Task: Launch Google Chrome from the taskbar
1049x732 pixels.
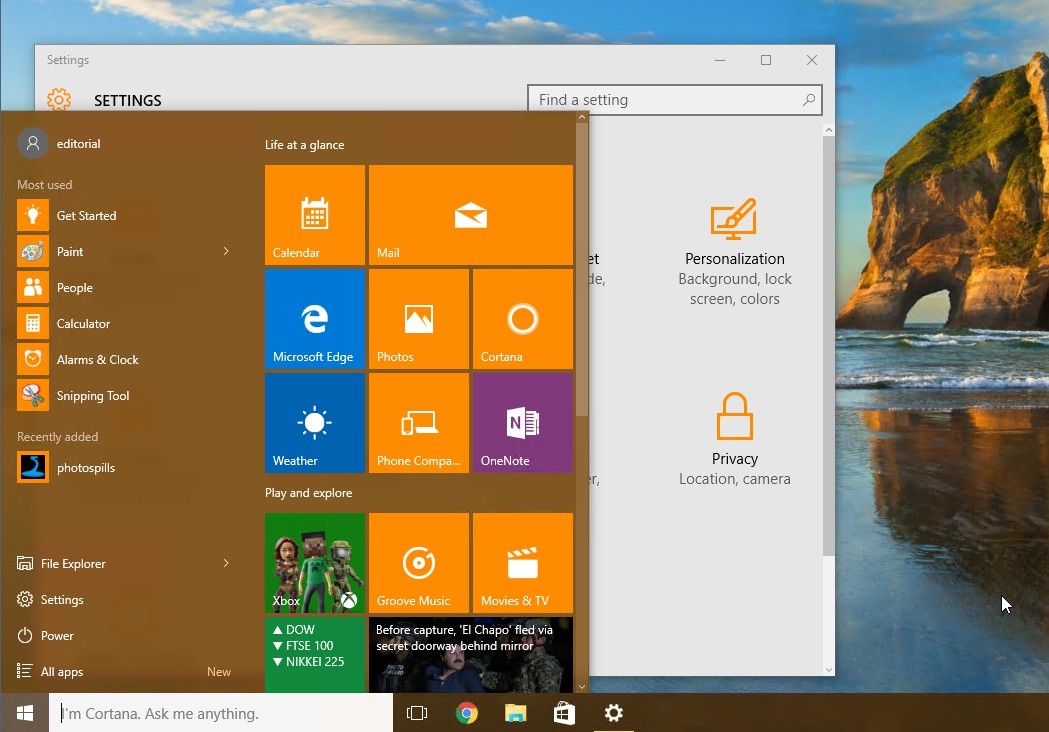Action: point(466,713)
